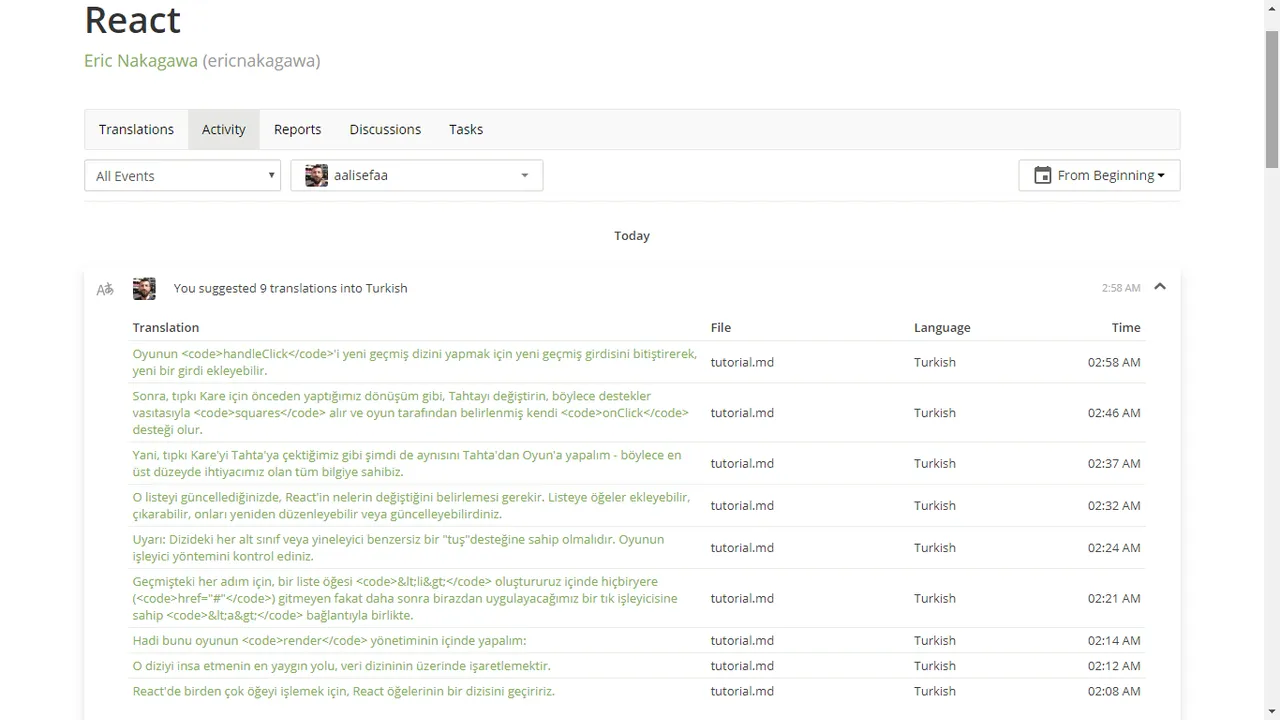Click the Today date heading
Viewport: 1280px width, 720px height.
[632, 236]
